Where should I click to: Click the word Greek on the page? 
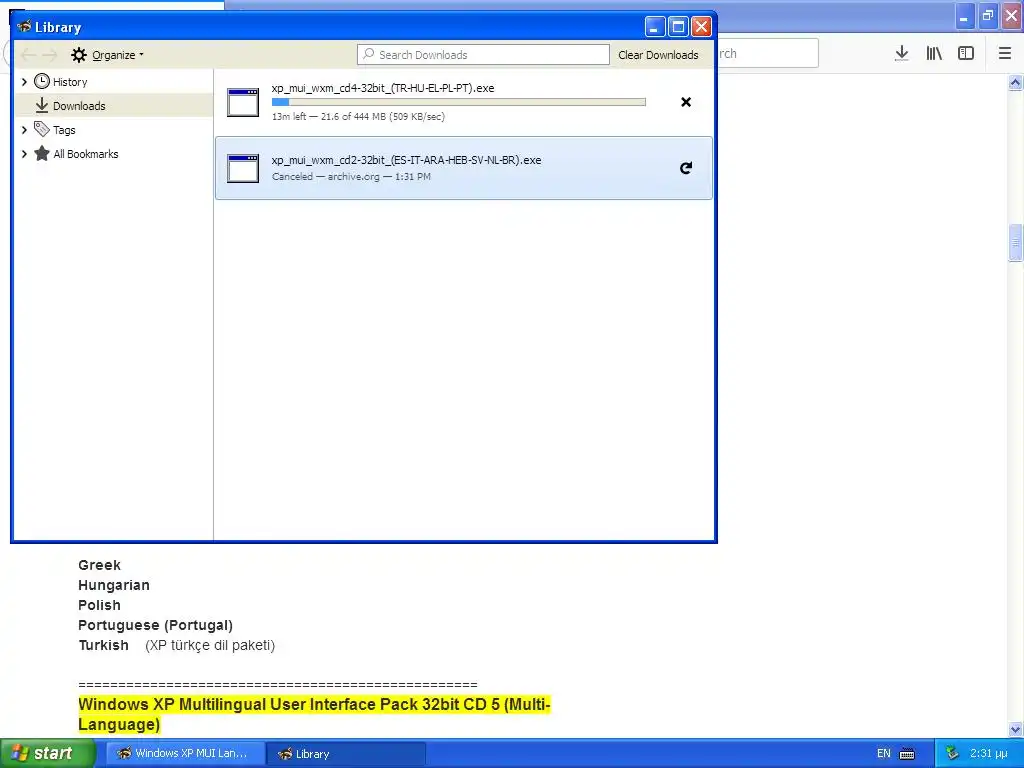click(x=99, y=565)
